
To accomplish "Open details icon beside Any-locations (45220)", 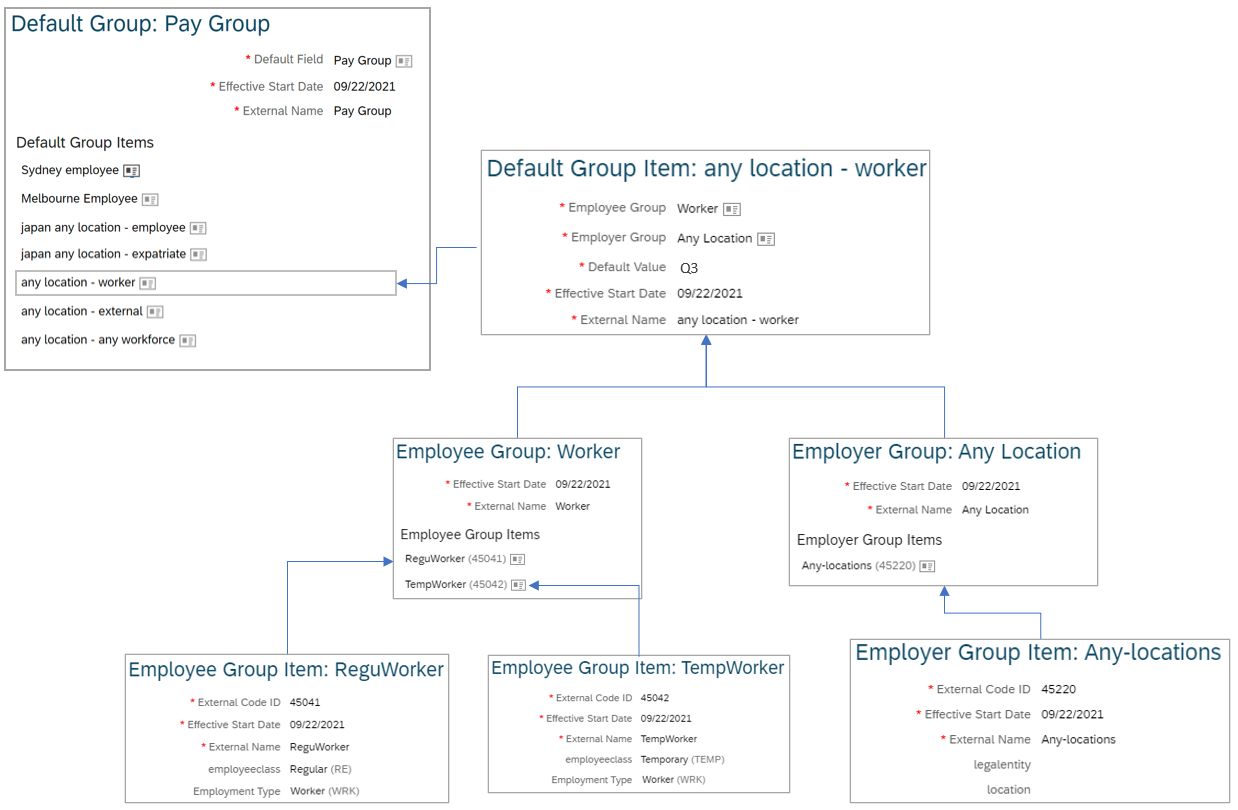I will [x=928, y=566].
